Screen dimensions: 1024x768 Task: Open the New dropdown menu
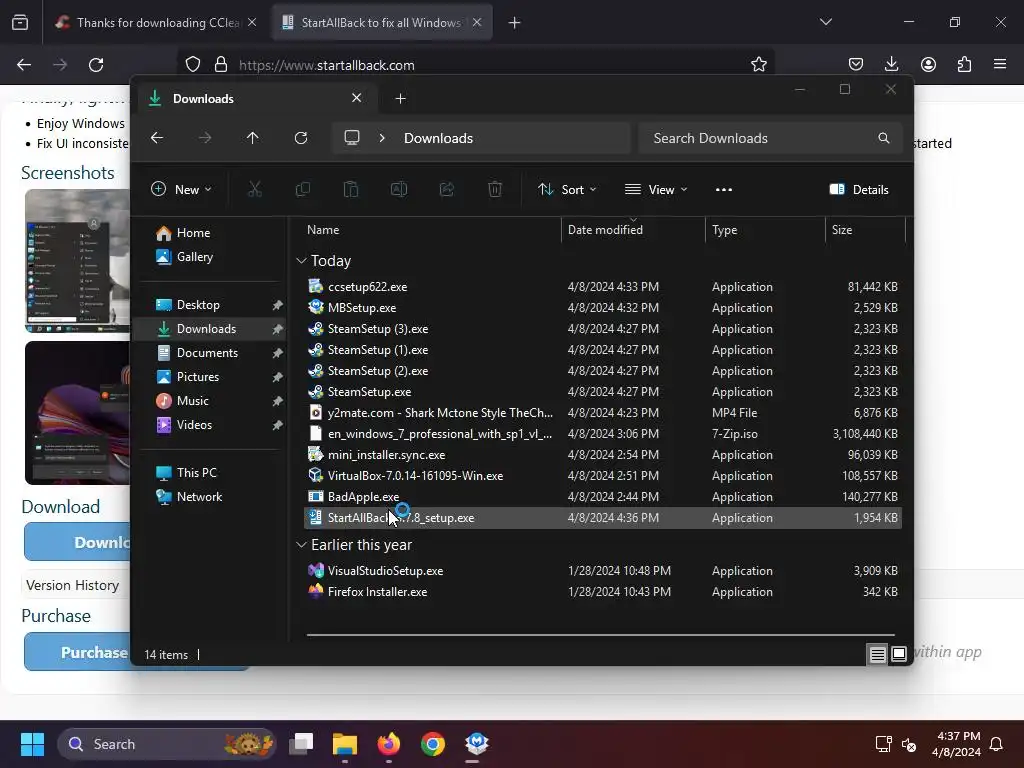point(181,189)
